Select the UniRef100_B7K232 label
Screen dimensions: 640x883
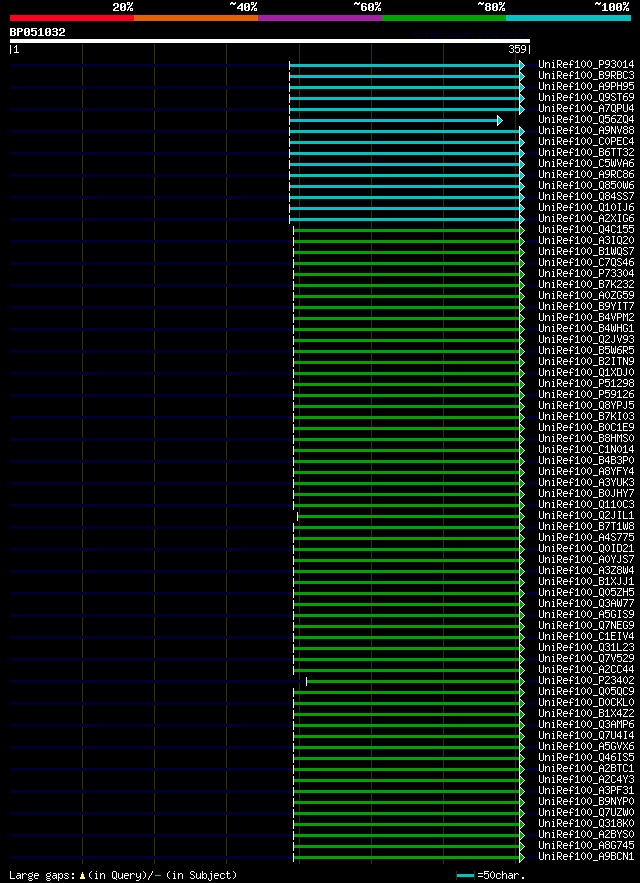586,285
